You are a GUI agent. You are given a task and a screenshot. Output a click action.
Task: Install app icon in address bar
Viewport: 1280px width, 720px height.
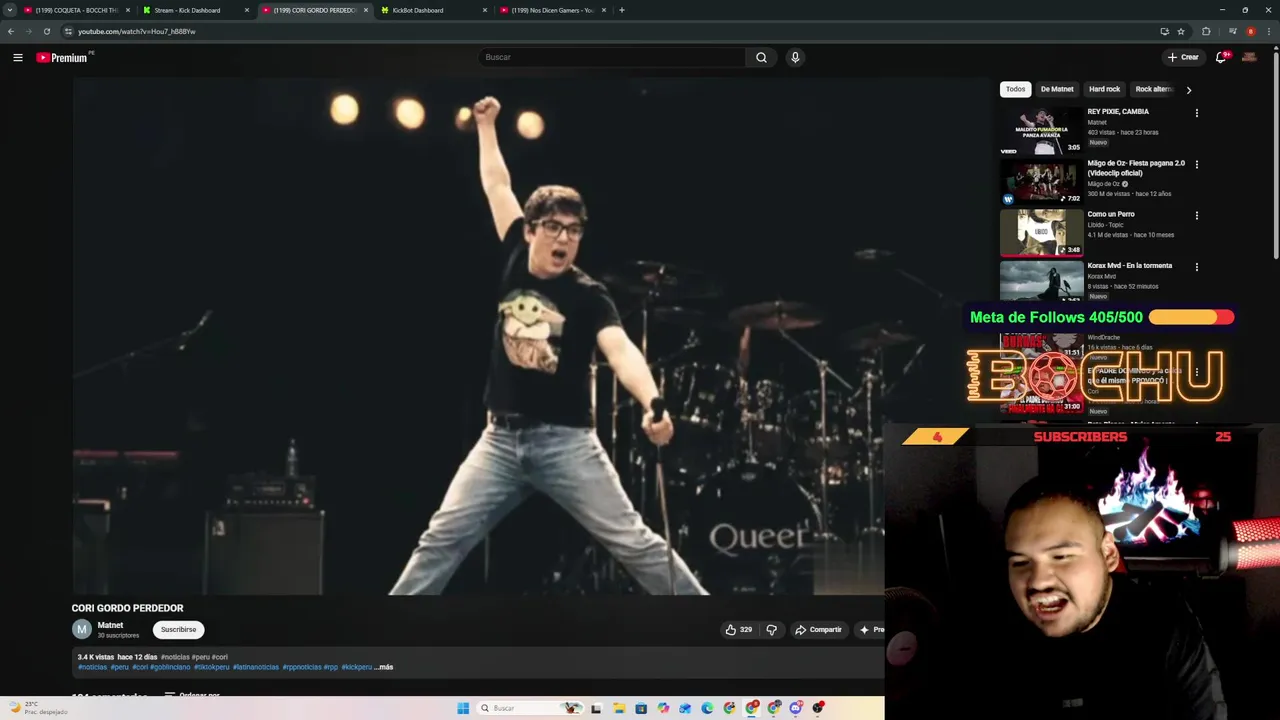(1164, 31)
